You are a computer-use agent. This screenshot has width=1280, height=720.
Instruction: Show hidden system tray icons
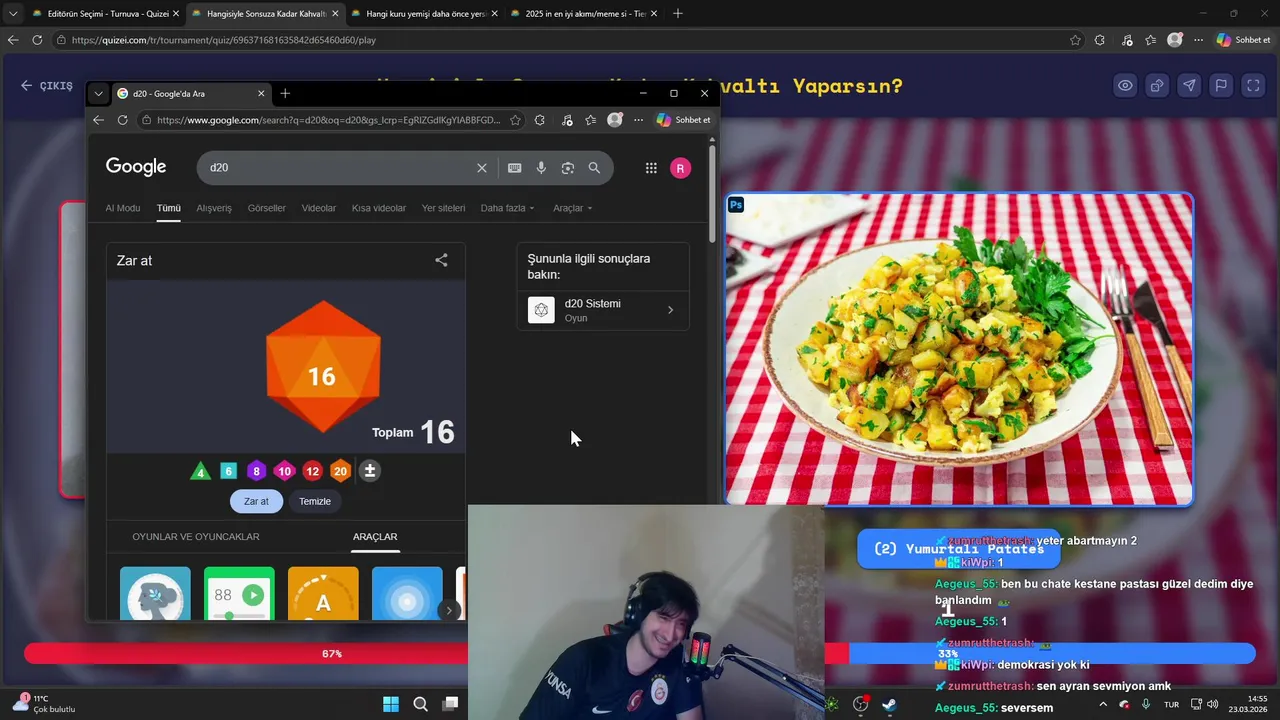[x=1103, y=704]
